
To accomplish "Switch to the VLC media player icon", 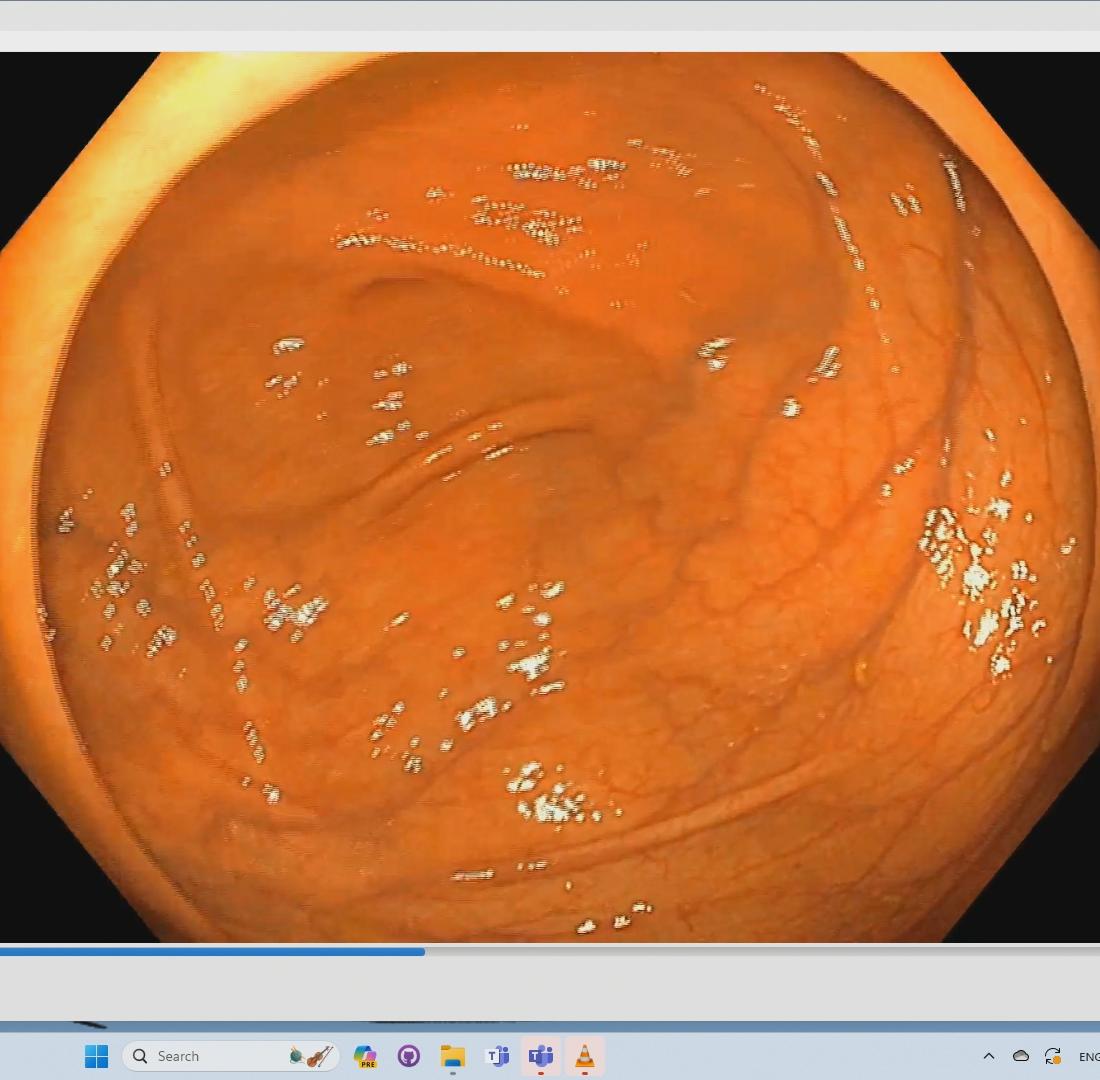I will point(584,1055).
